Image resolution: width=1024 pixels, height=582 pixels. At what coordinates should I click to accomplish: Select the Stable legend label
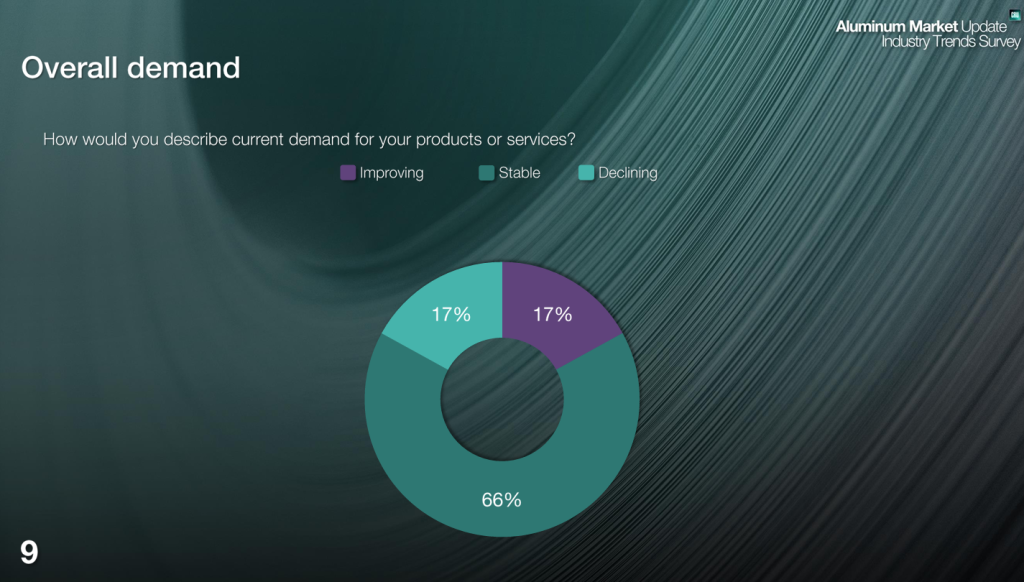(519, 172)
